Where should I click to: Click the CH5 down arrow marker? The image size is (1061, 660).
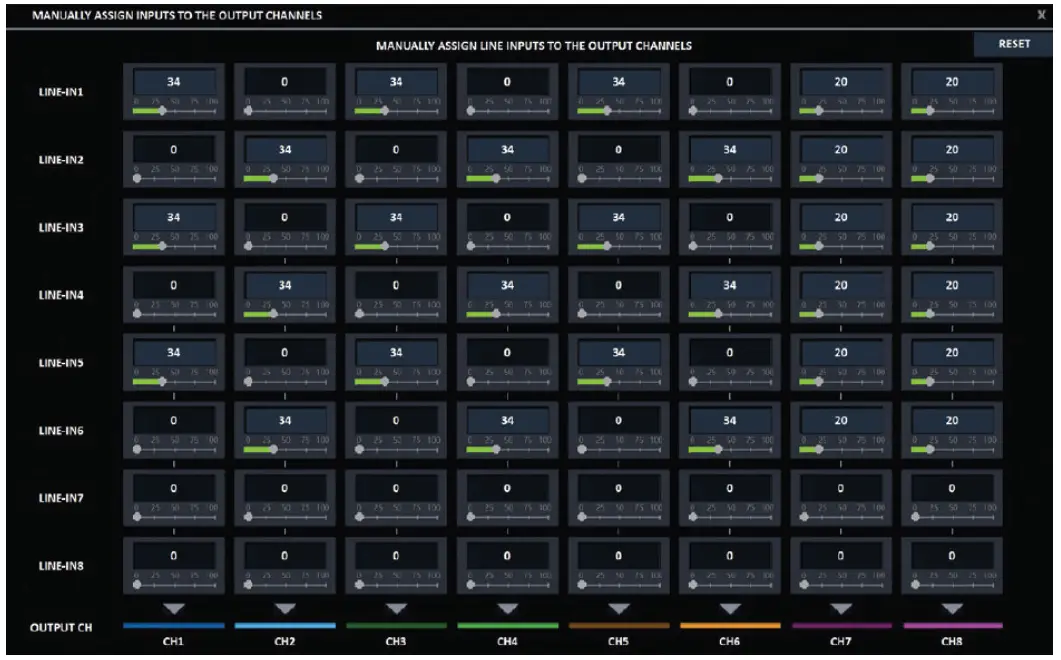(x=618, y=609)
